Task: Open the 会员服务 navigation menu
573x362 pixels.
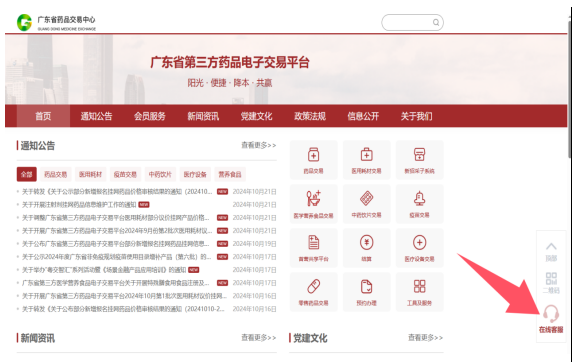Action: point(149,116)
